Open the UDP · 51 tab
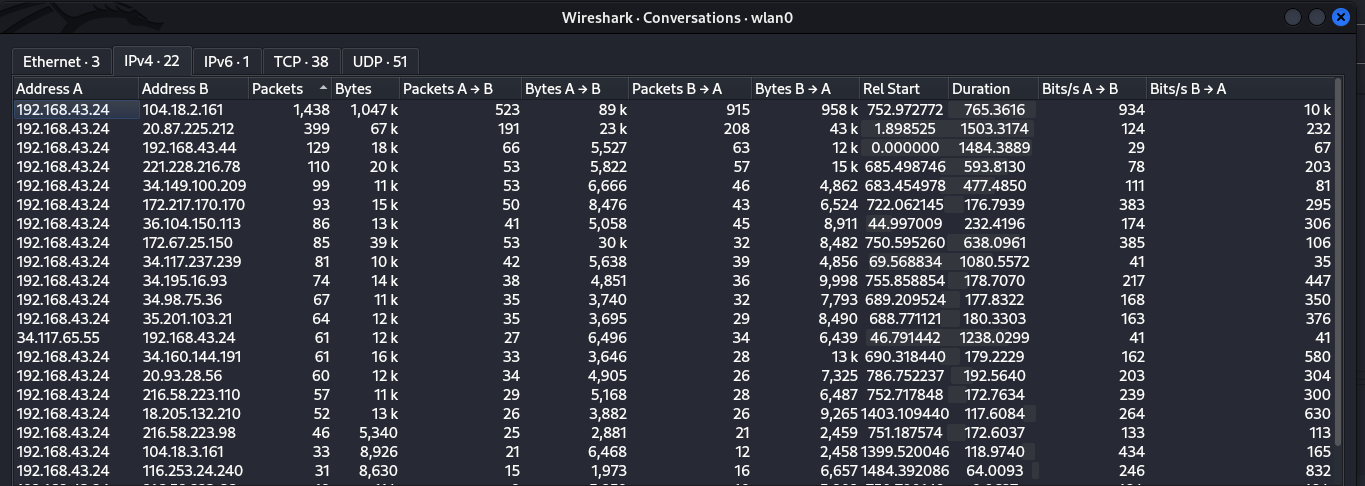 [x=380, y=61]
